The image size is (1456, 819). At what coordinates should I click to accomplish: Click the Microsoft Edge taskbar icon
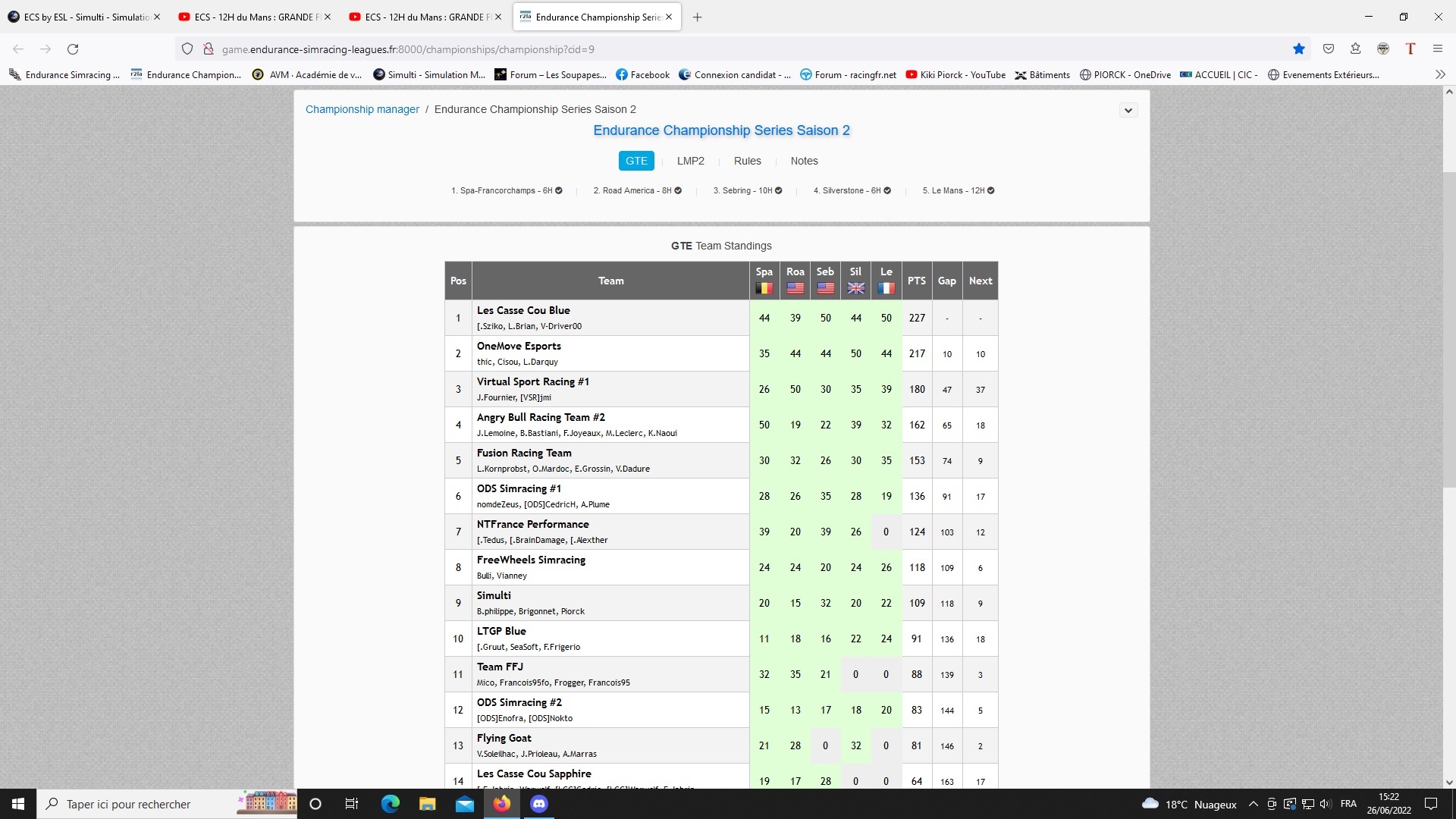pyautogui.click(x=390, y=804)
